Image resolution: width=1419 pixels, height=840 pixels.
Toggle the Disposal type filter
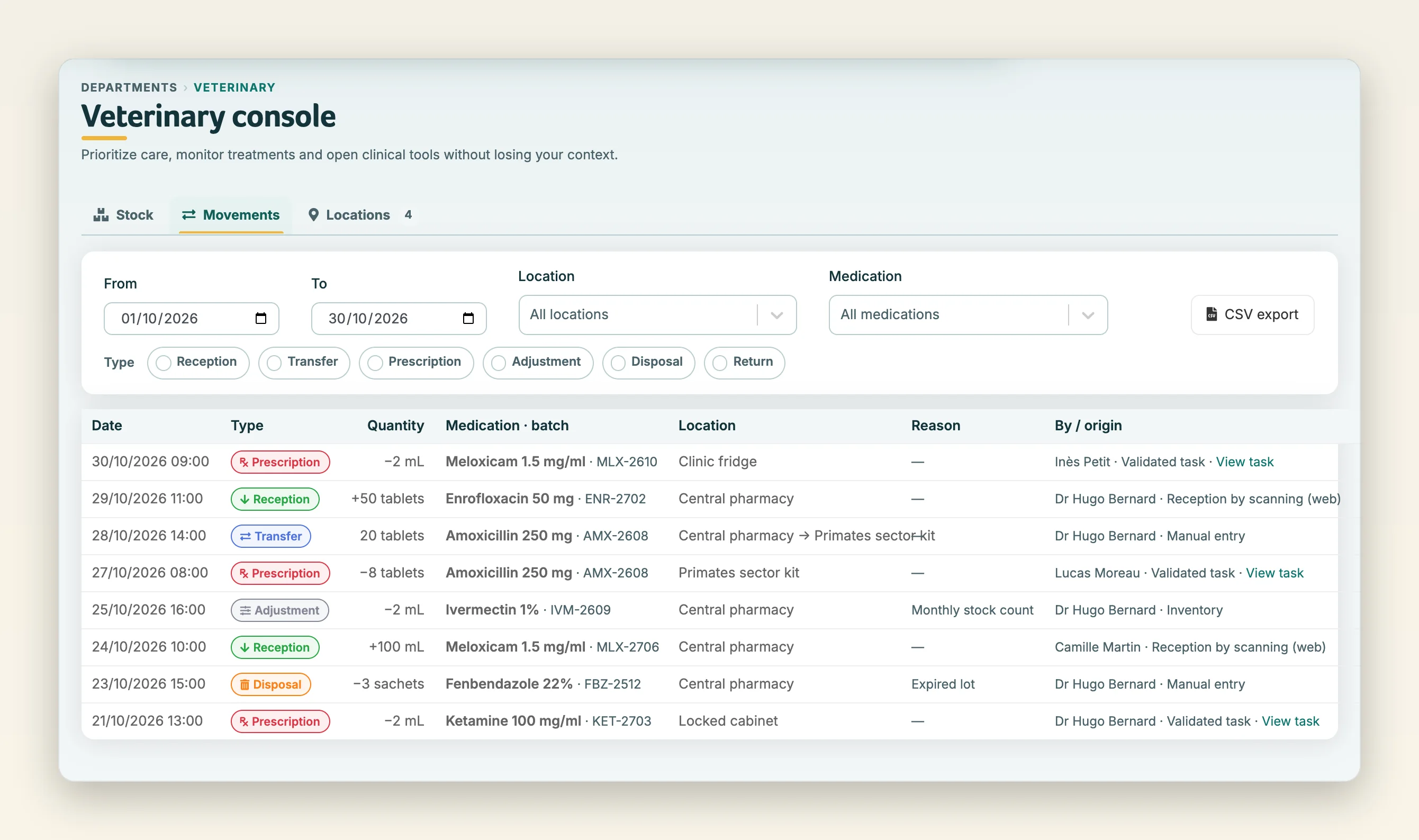coord(648,362)
